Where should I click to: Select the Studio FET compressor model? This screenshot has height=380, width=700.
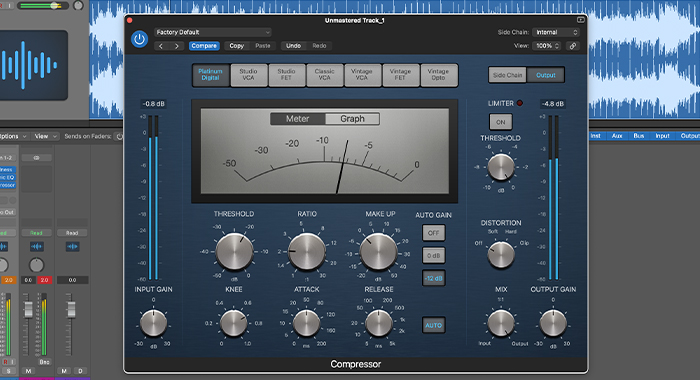(x=287, y=75)
